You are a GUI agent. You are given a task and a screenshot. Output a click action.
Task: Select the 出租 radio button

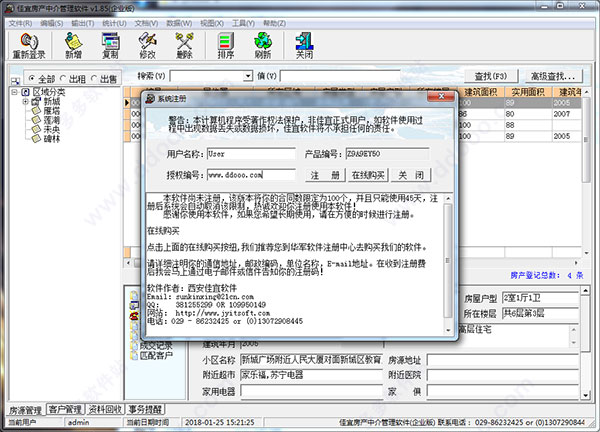[x=63, y=78]
